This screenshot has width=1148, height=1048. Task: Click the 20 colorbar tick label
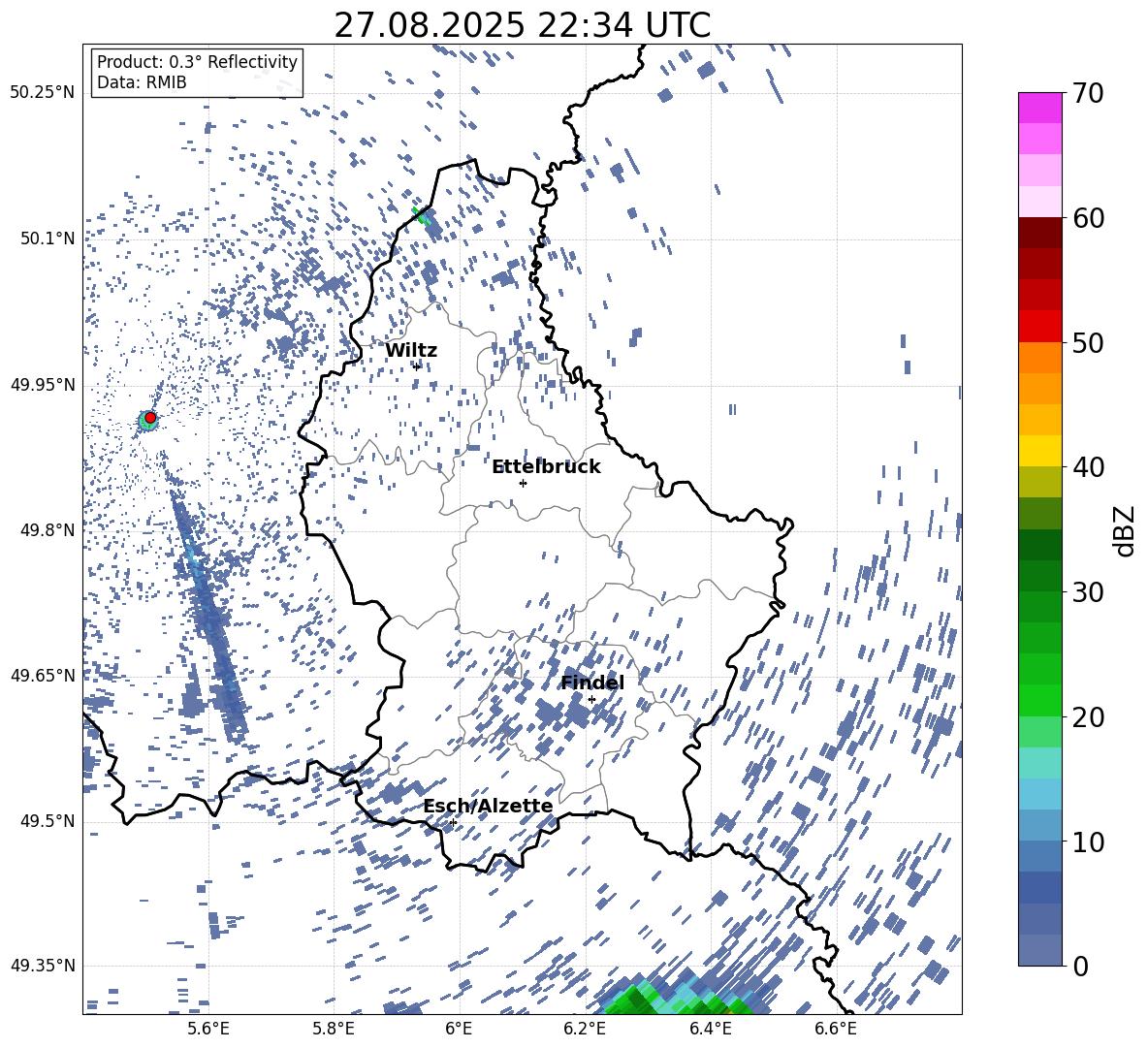point(1087,716)
